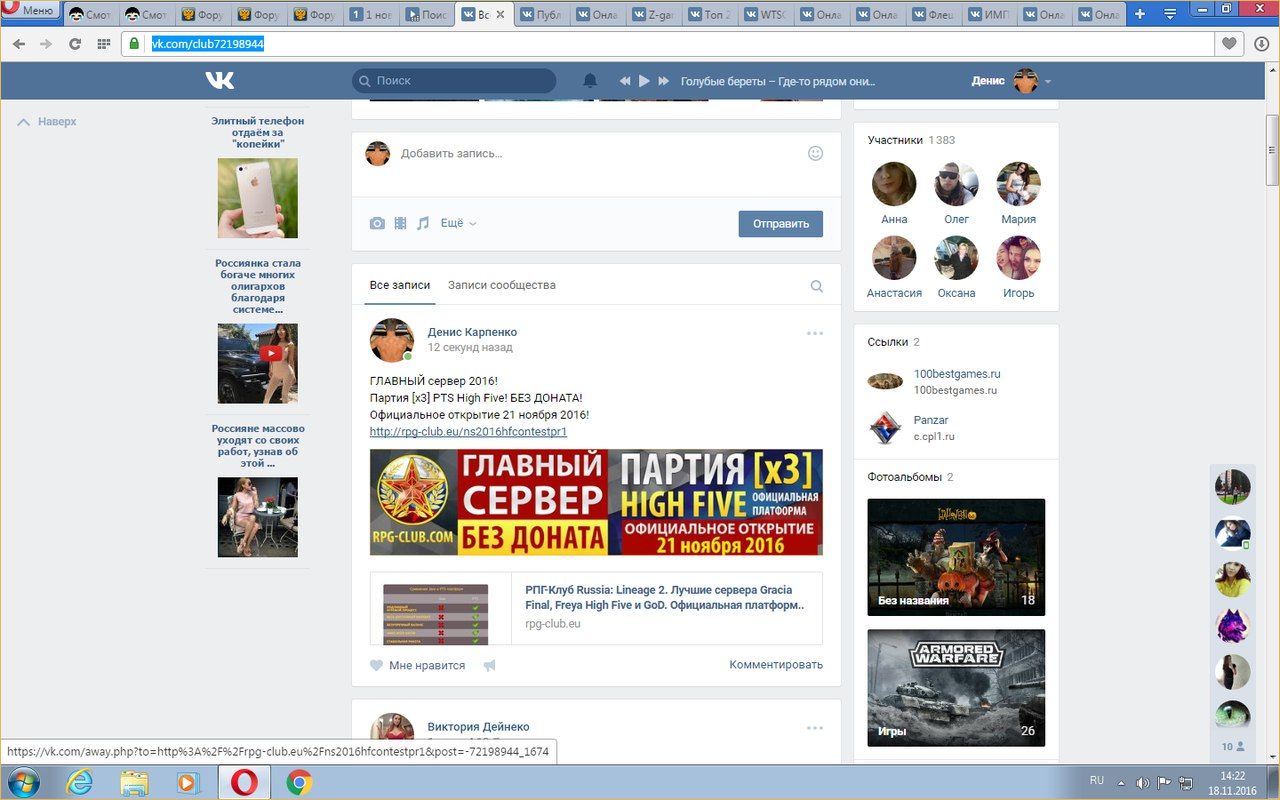Go back with the browser back arrow
The image size is (1280, 800).
pos(19,44)
